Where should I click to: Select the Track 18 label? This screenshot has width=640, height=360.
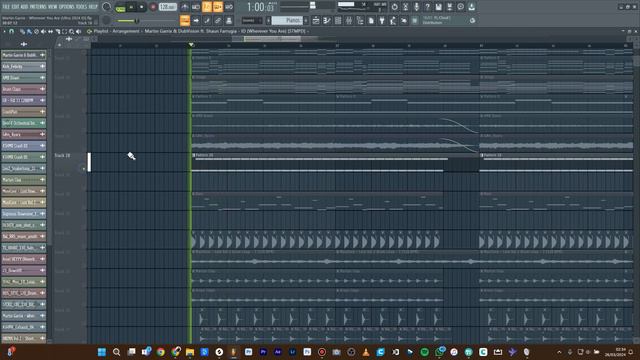point(62,156)
